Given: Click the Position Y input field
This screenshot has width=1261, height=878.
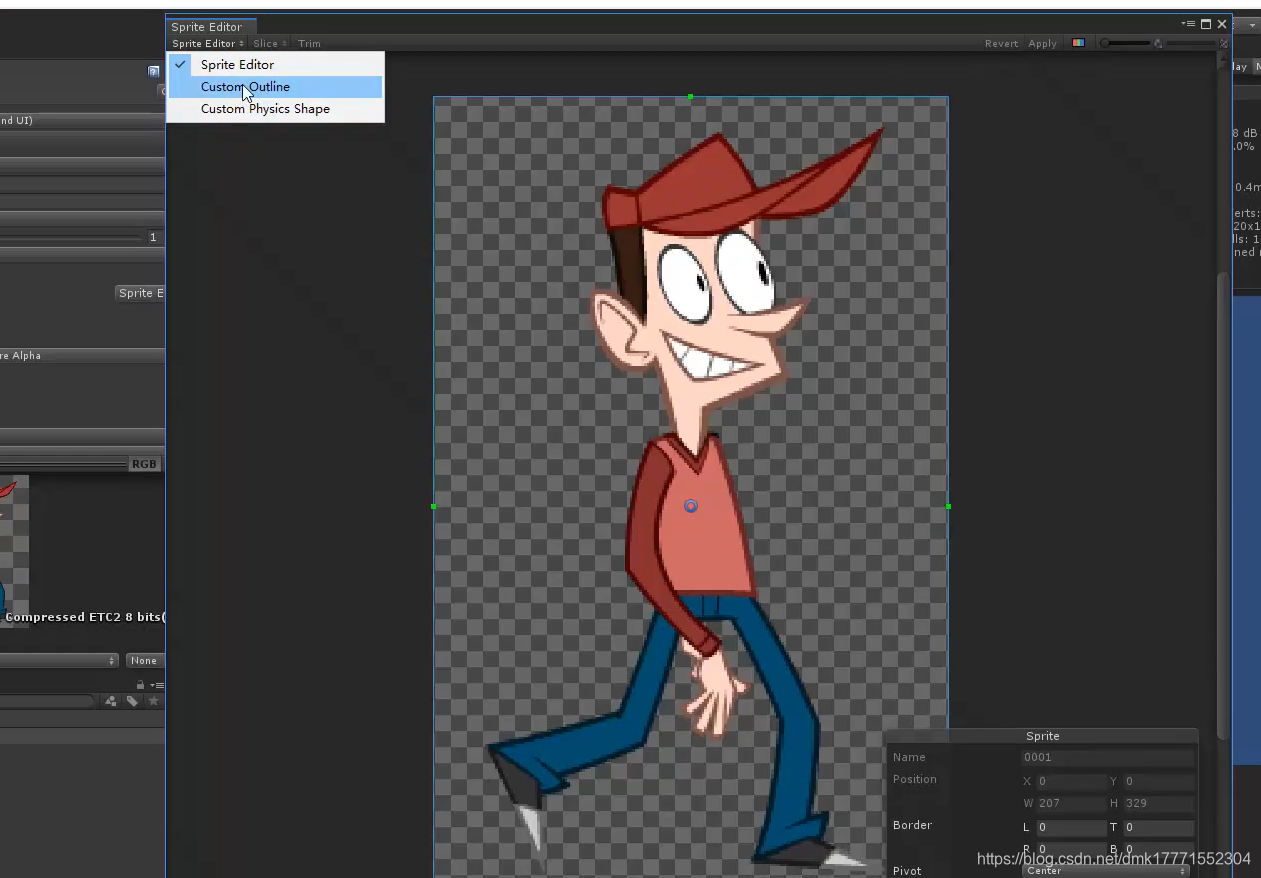Looking at the screenshot, I should tap(1158, 781).
